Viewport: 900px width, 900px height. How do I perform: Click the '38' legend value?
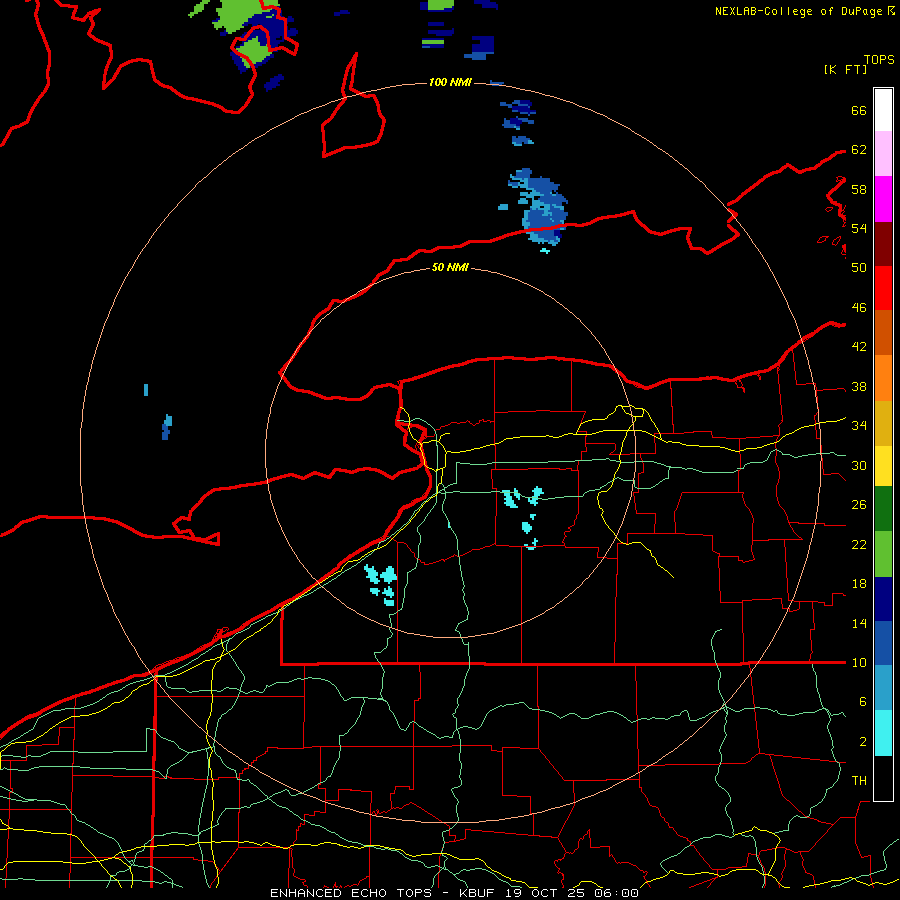[x=859, y=386]
